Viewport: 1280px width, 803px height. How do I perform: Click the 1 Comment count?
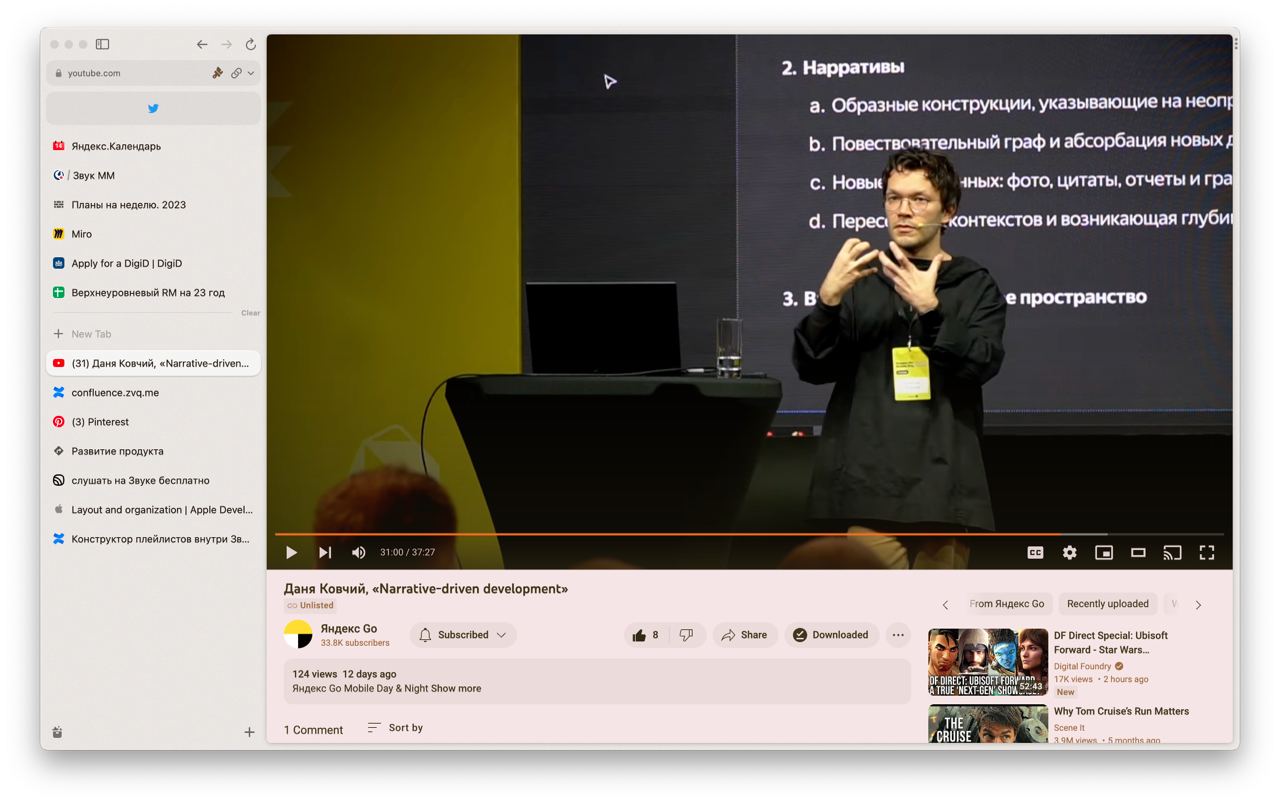coord(313,730)
